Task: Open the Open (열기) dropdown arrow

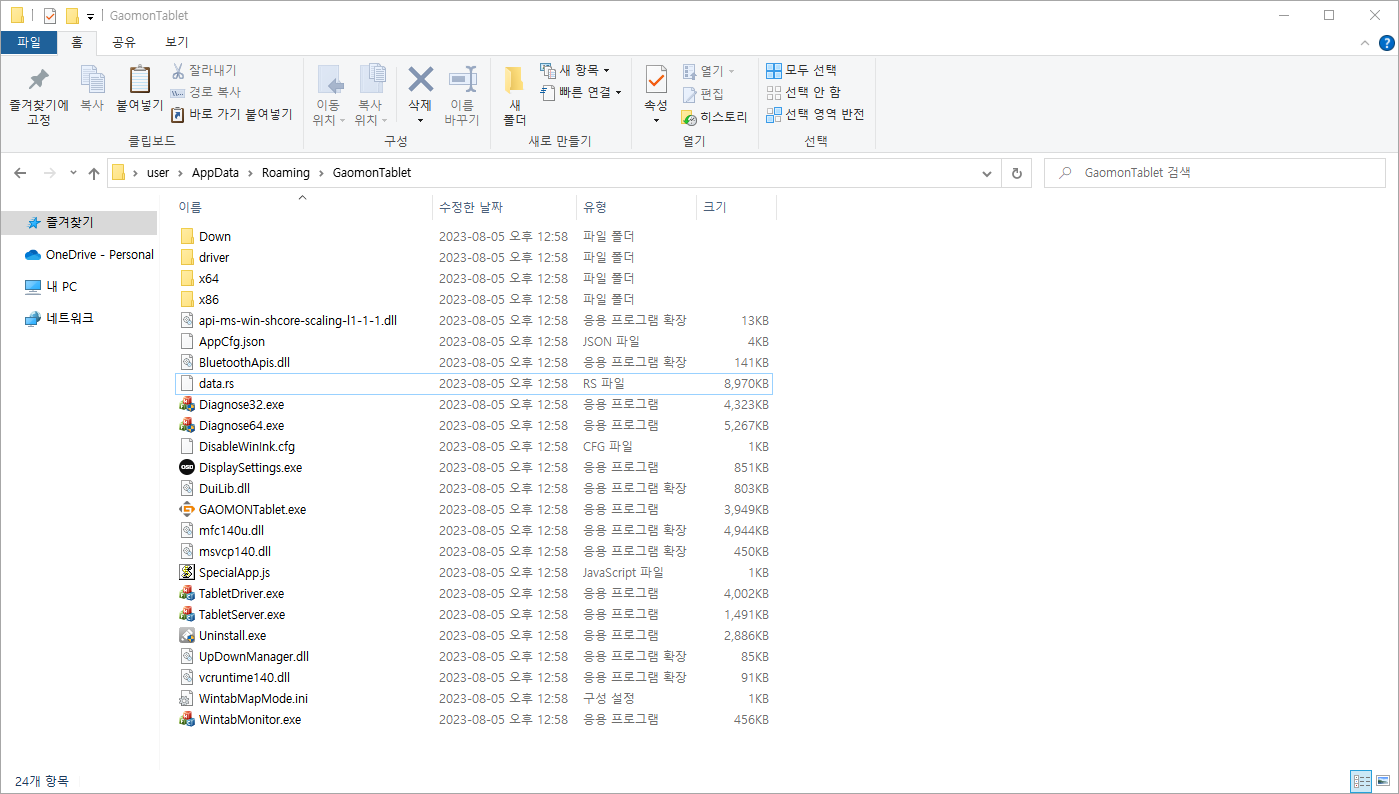Action: (x=730, y=71)
